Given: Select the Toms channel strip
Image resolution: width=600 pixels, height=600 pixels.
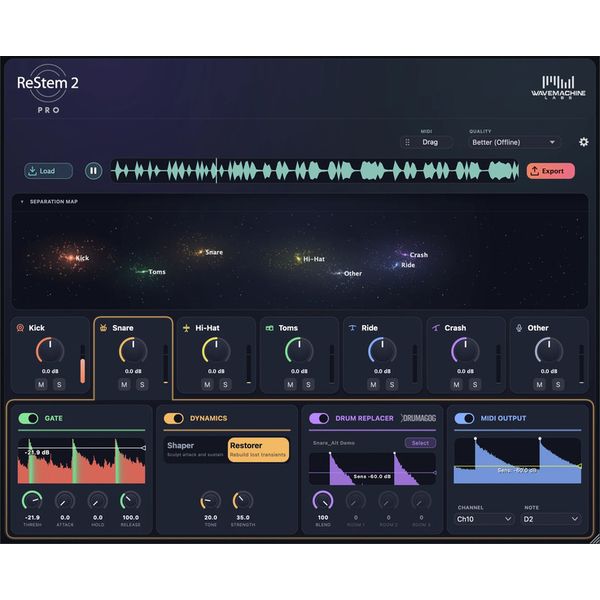Looking at the screenshot, I should (x=299, y=355).
